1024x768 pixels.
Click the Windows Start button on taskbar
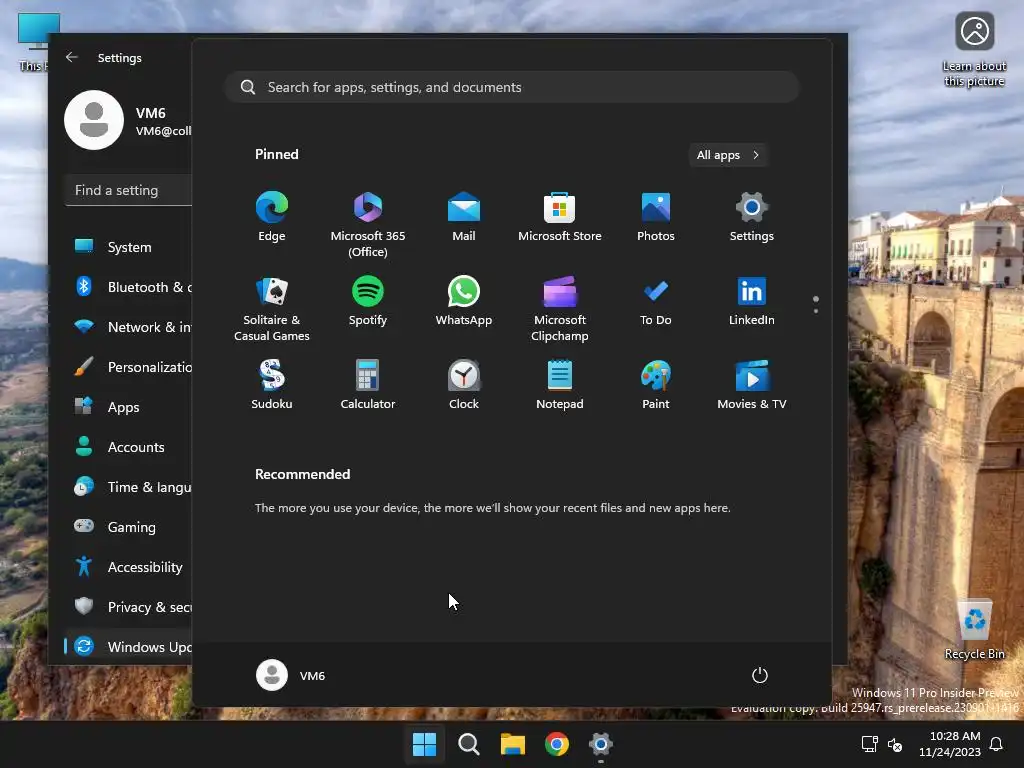pos(424,744)
